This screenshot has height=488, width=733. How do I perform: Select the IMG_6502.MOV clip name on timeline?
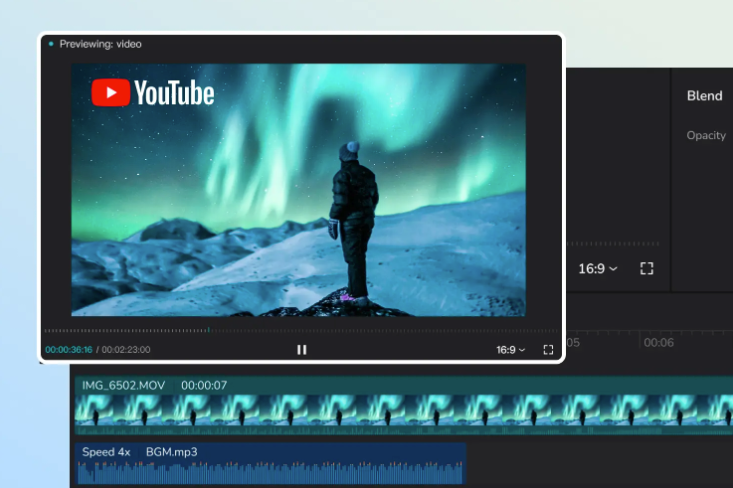[x=124, y=385]
